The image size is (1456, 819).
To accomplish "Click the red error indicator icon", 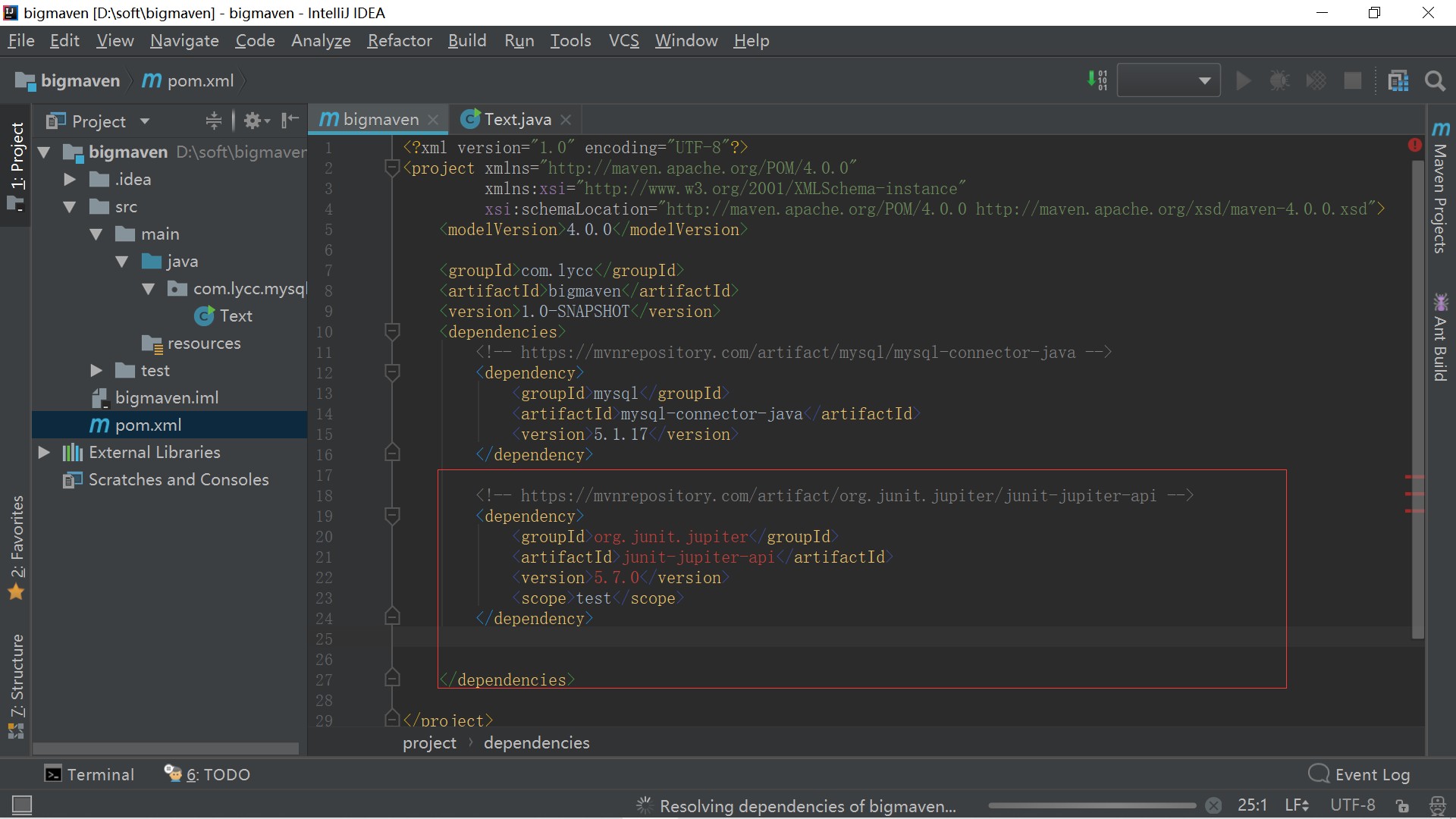I will pyautogui.click(x=1414, y=145).
